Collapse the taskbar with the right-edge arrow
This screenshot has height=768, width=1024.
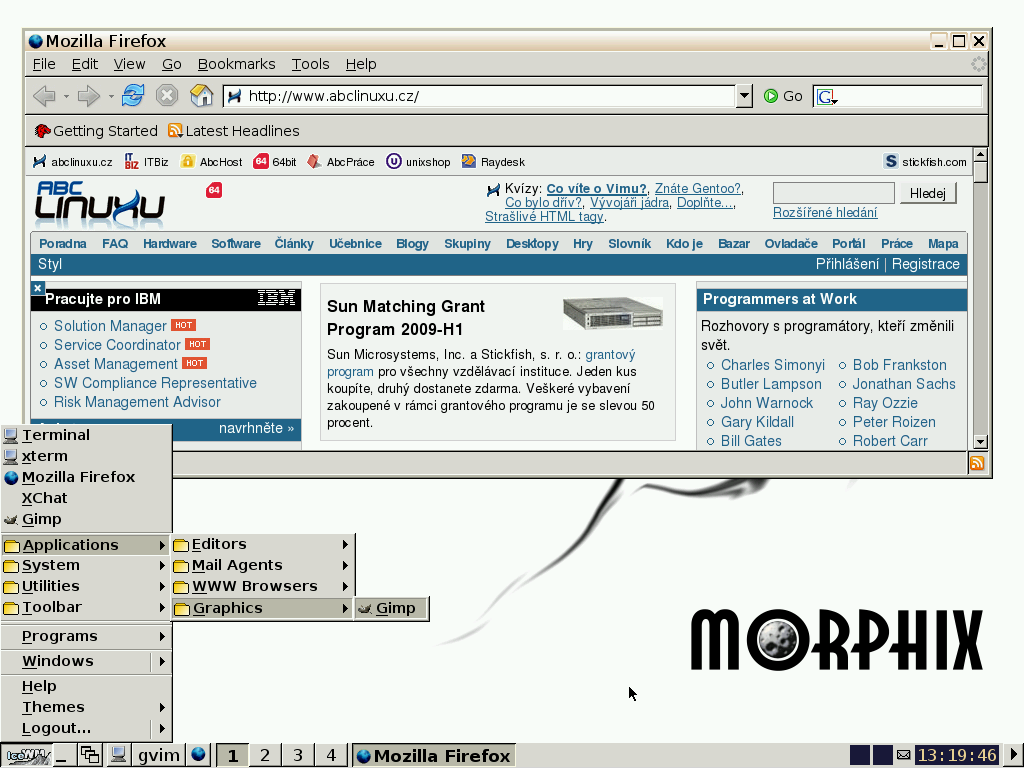(1014, 756)
